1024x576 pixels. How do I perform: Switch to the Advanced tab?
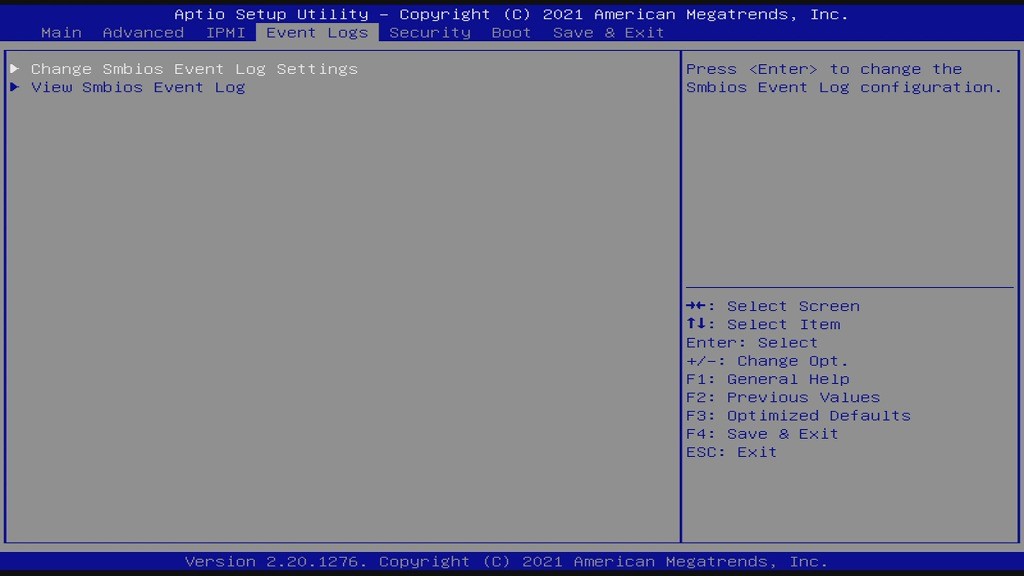(143, 33)
